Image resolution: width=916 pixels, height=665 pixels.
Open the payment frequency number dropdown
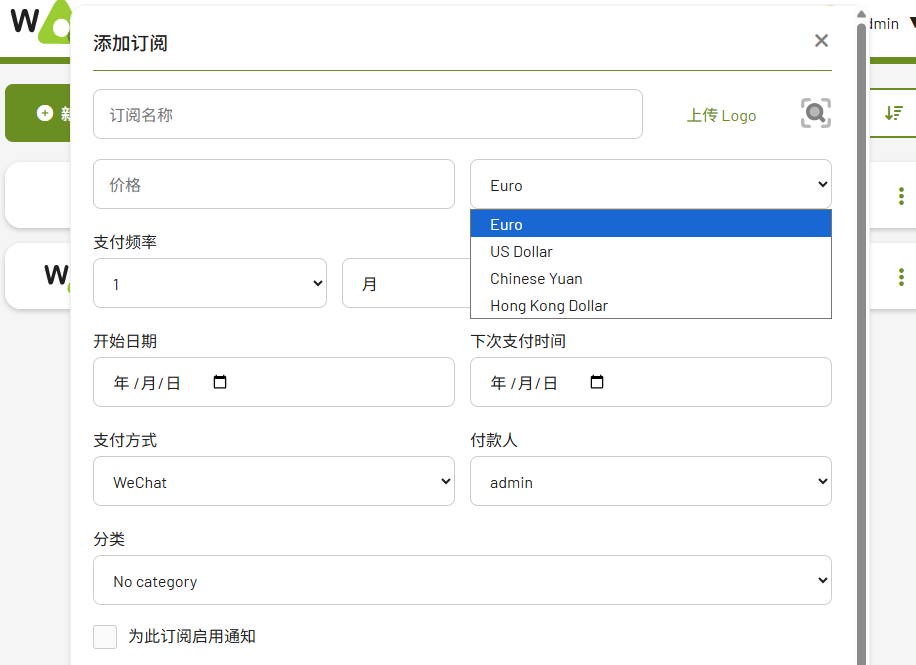coord(210,283)
